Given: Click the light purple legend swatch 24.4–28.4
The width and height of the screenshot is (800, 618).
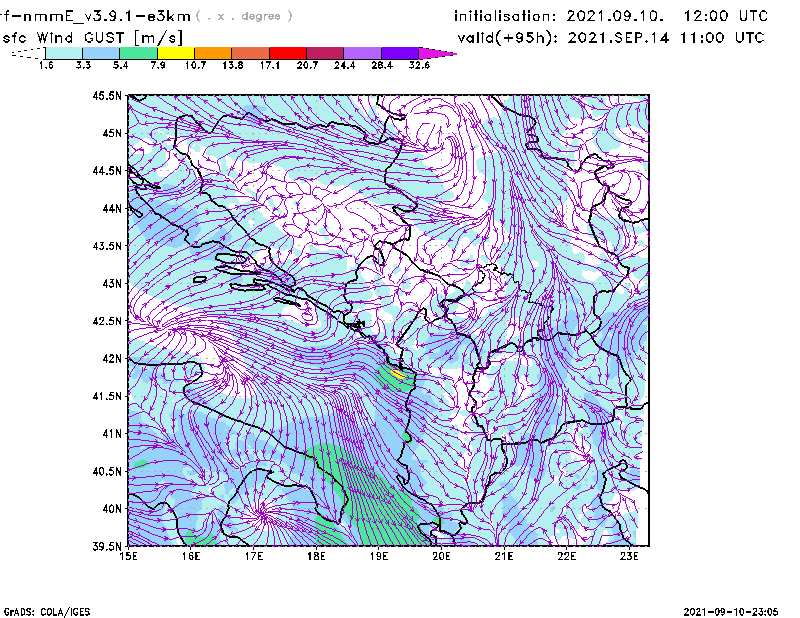Looking at the screenshot, I should pyautogui.click(x=363, y=53).
